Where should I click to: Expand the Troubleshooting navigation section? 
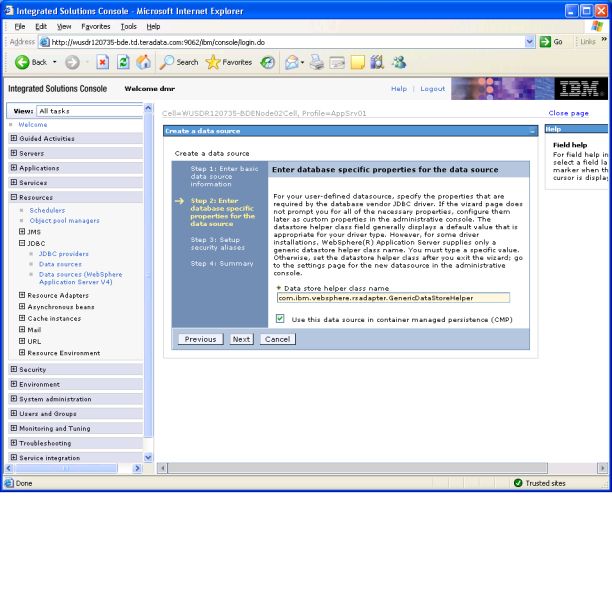coord(14,443)
